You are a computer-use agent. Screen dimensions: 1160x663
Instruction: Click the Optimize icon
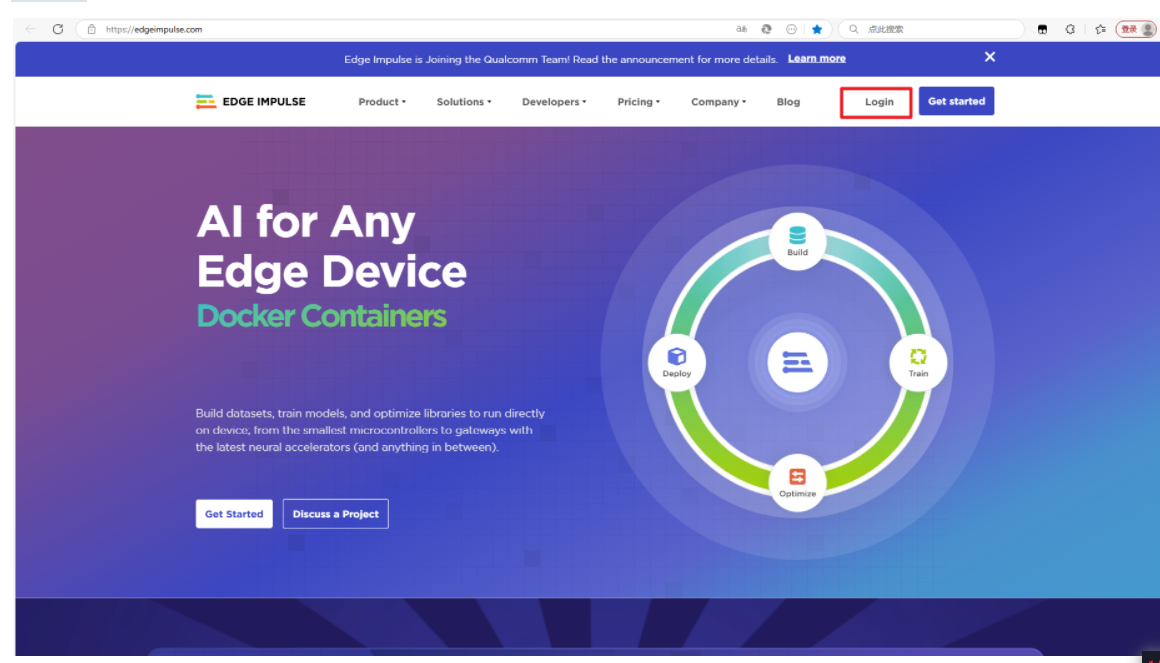click(798, 482)
